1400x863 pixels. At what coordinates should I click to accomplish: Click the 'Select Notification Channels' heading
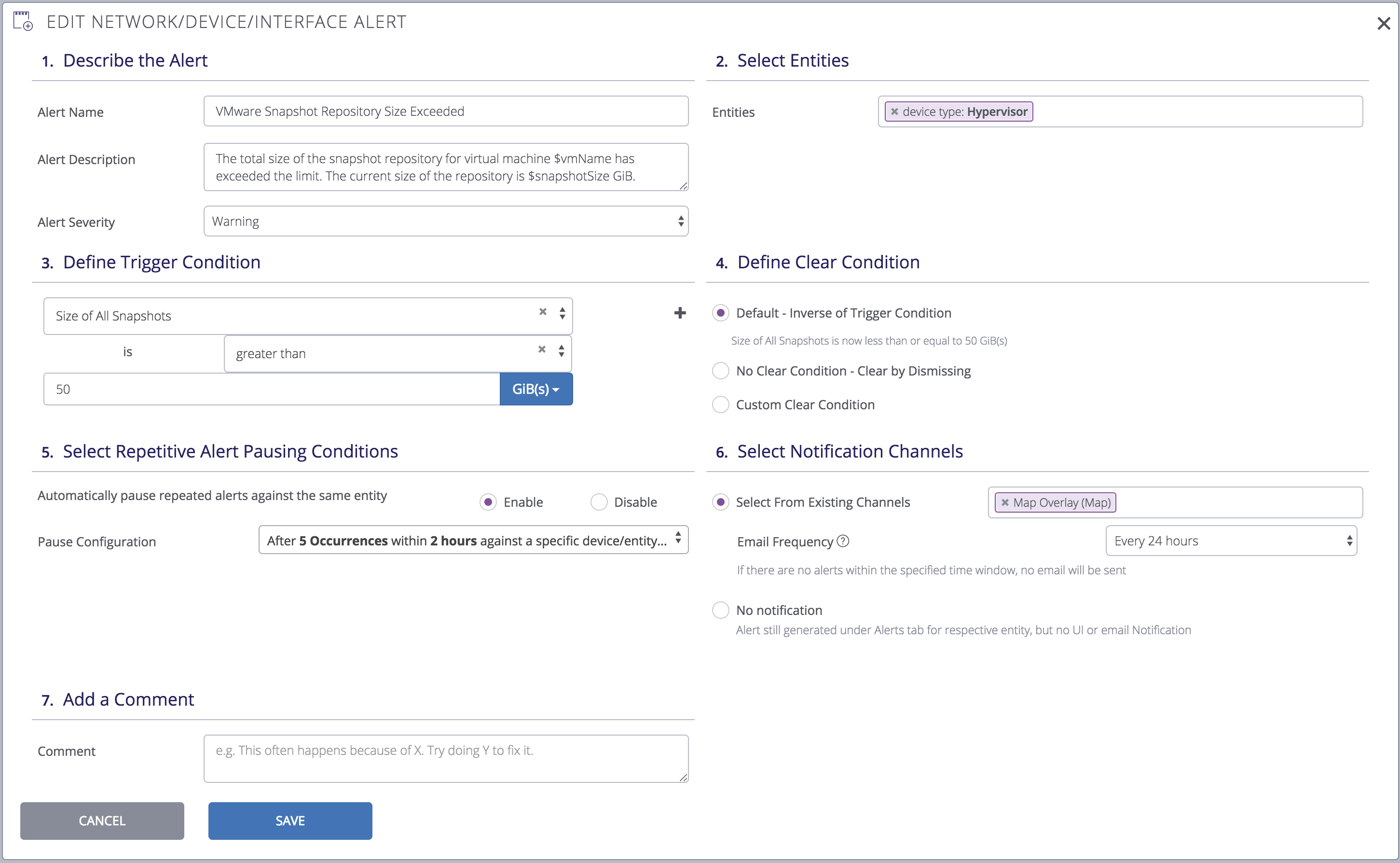(850, 451)
